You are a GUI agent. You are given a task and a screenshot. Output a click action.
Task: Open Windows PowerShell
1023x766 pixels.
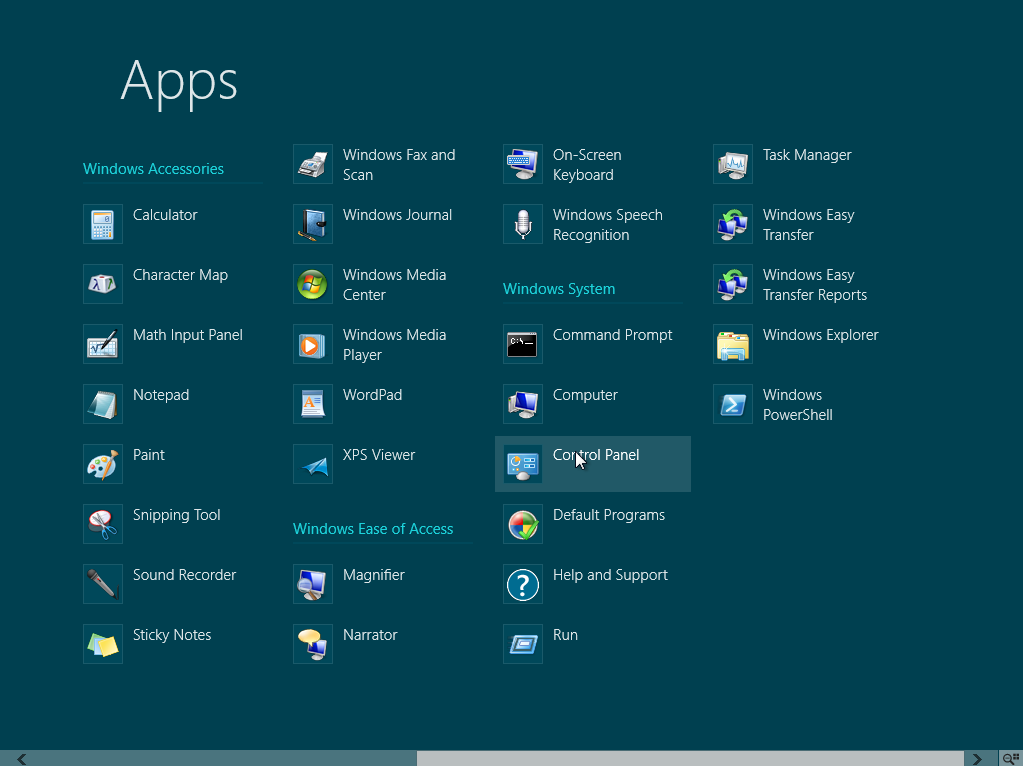click(x=773, y=404)
